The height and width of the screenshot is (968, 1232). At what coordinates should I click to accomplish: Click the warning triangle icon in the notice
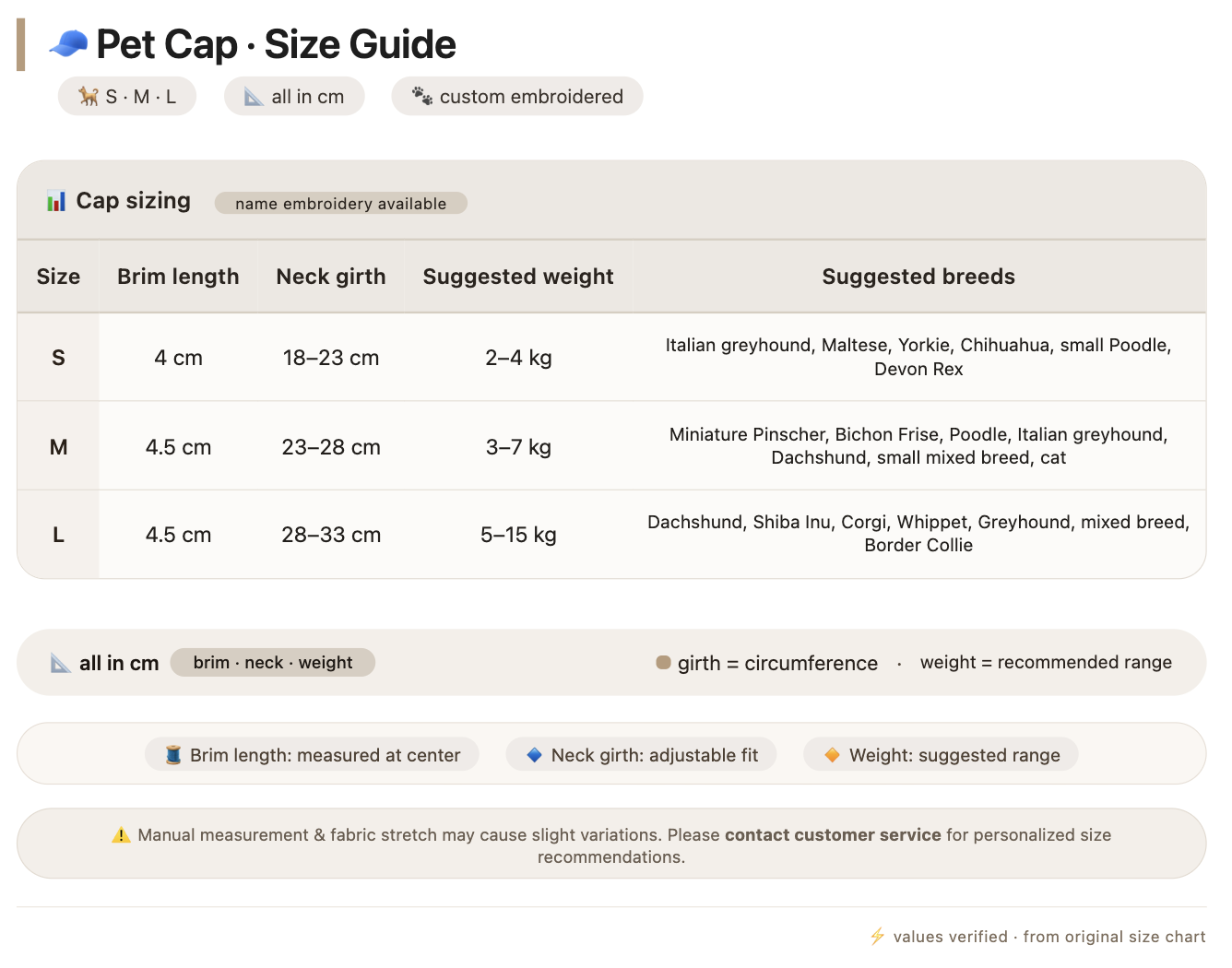coord(121,835)
